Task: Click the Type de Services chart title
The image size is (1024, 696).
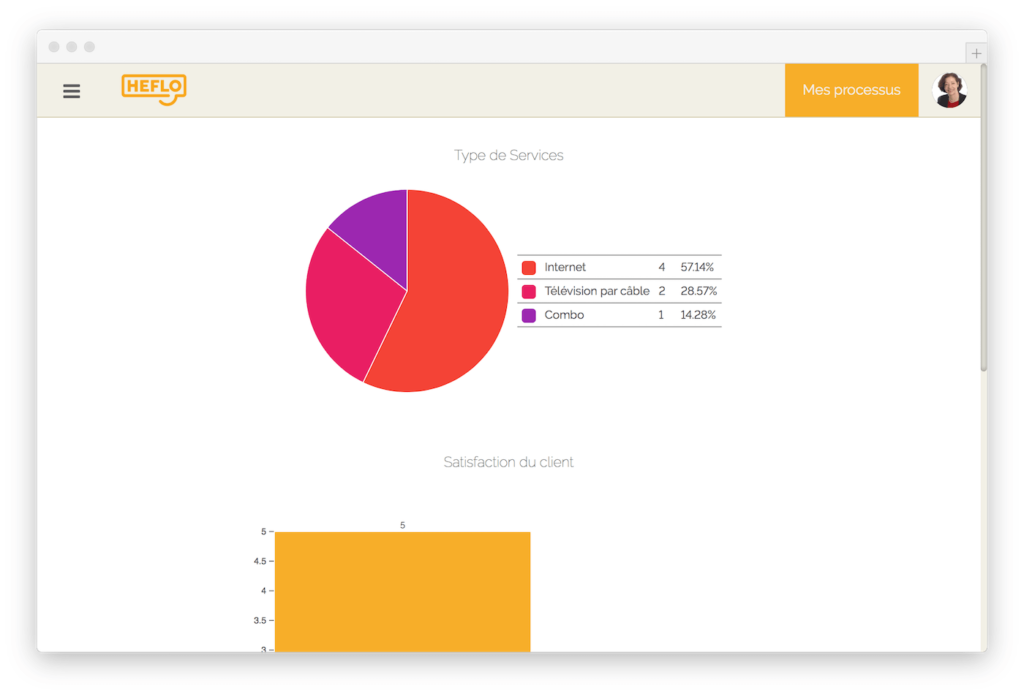Action: tap(508, 156)
